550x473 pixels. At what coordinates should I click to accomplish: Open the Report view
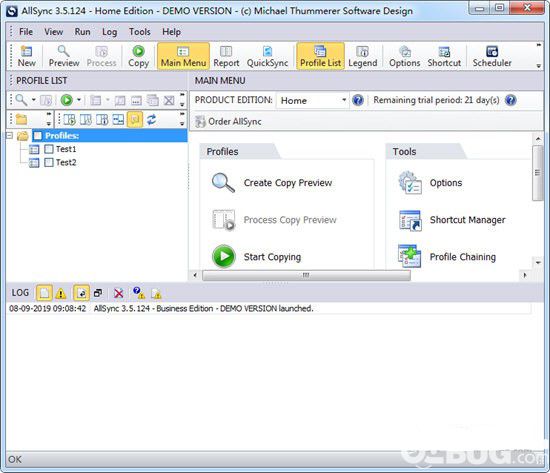pos(226,56)
